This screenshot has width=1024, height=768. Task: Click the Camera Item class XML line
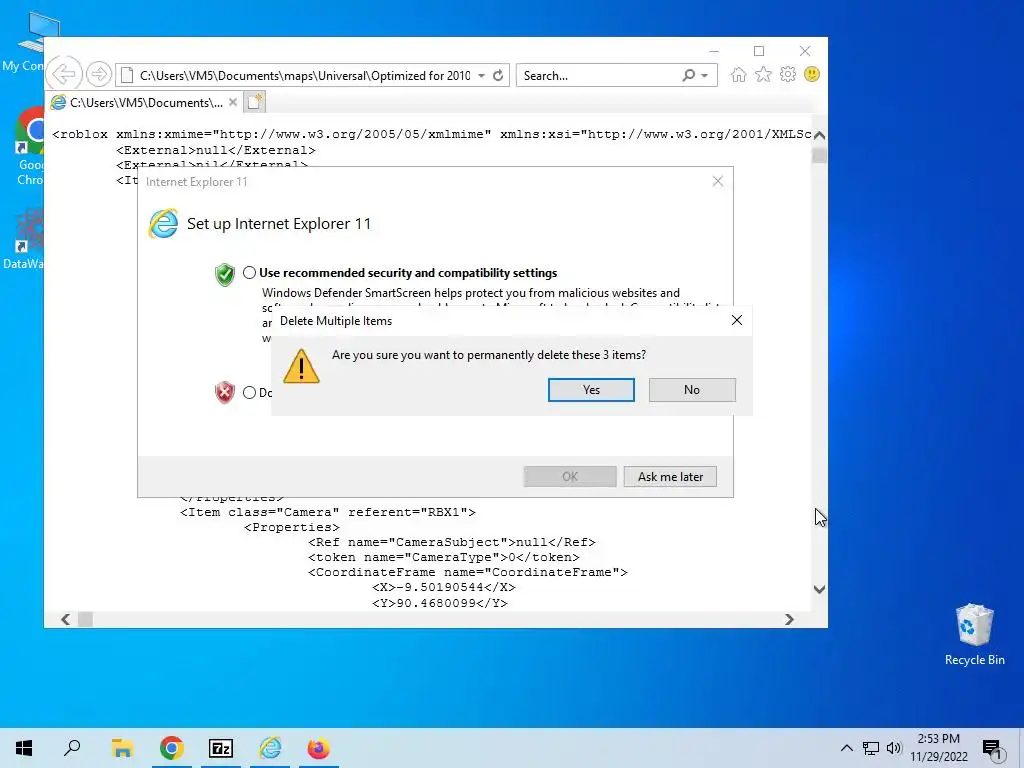point(328,512)
